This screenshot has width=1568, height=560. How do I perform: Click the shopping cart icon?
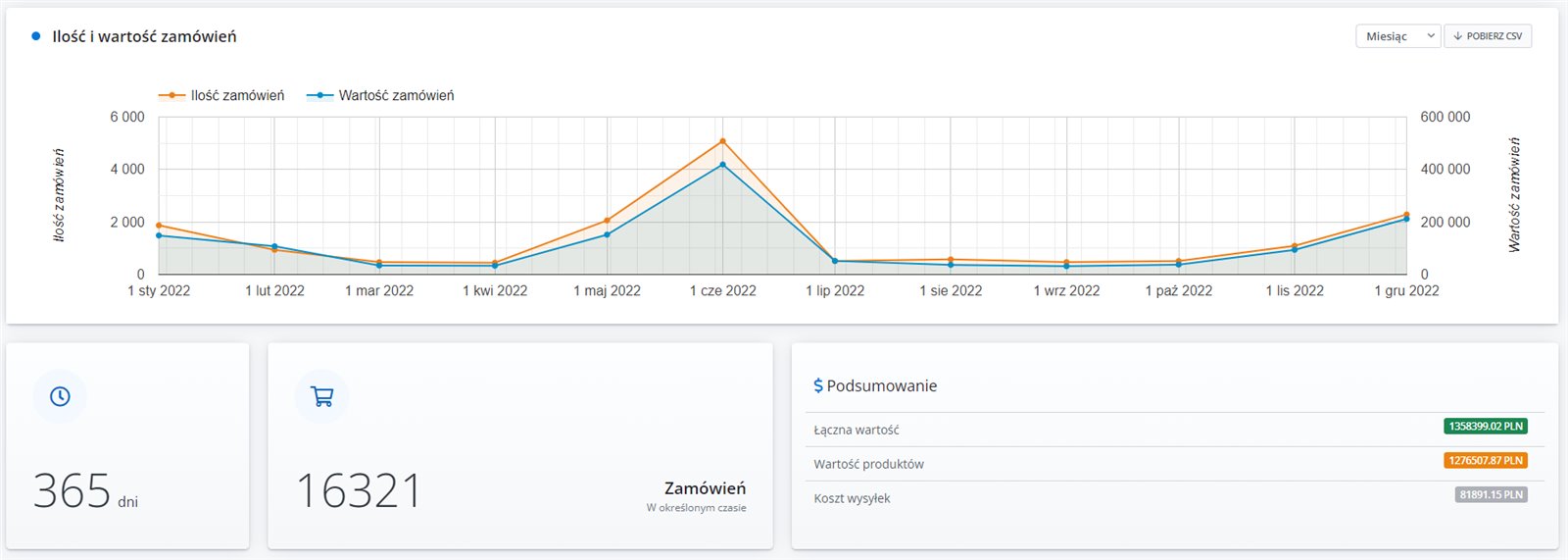click(321, 396)
